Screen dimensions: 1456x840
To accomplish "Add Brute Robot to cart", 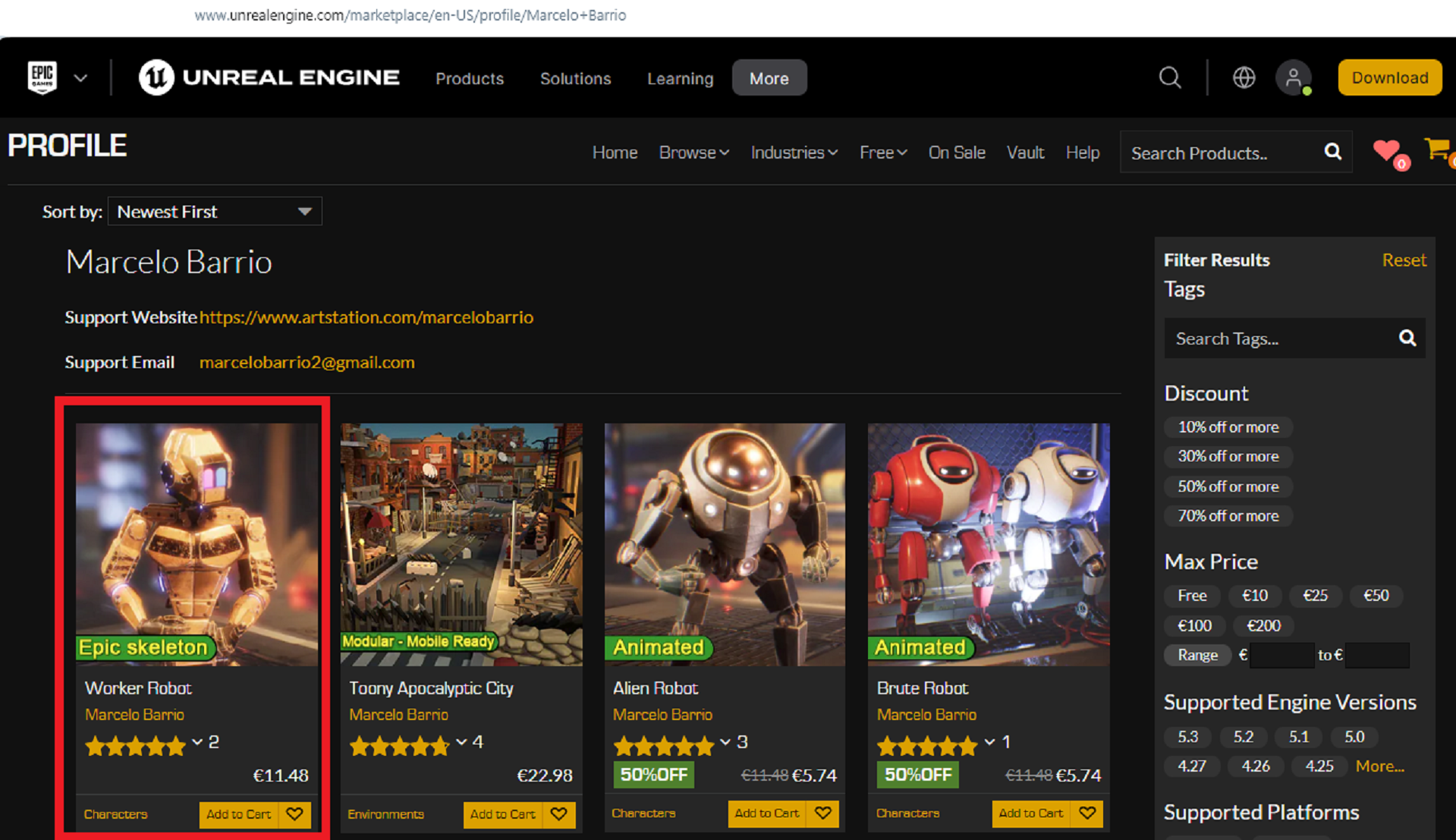I will click(1030, 813).
